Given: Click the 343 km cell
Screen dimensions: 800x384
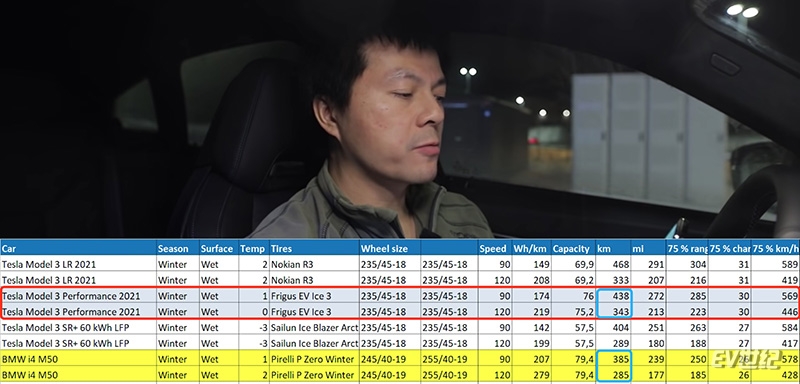Looking at the screenshot, I should tap(615, 311).
